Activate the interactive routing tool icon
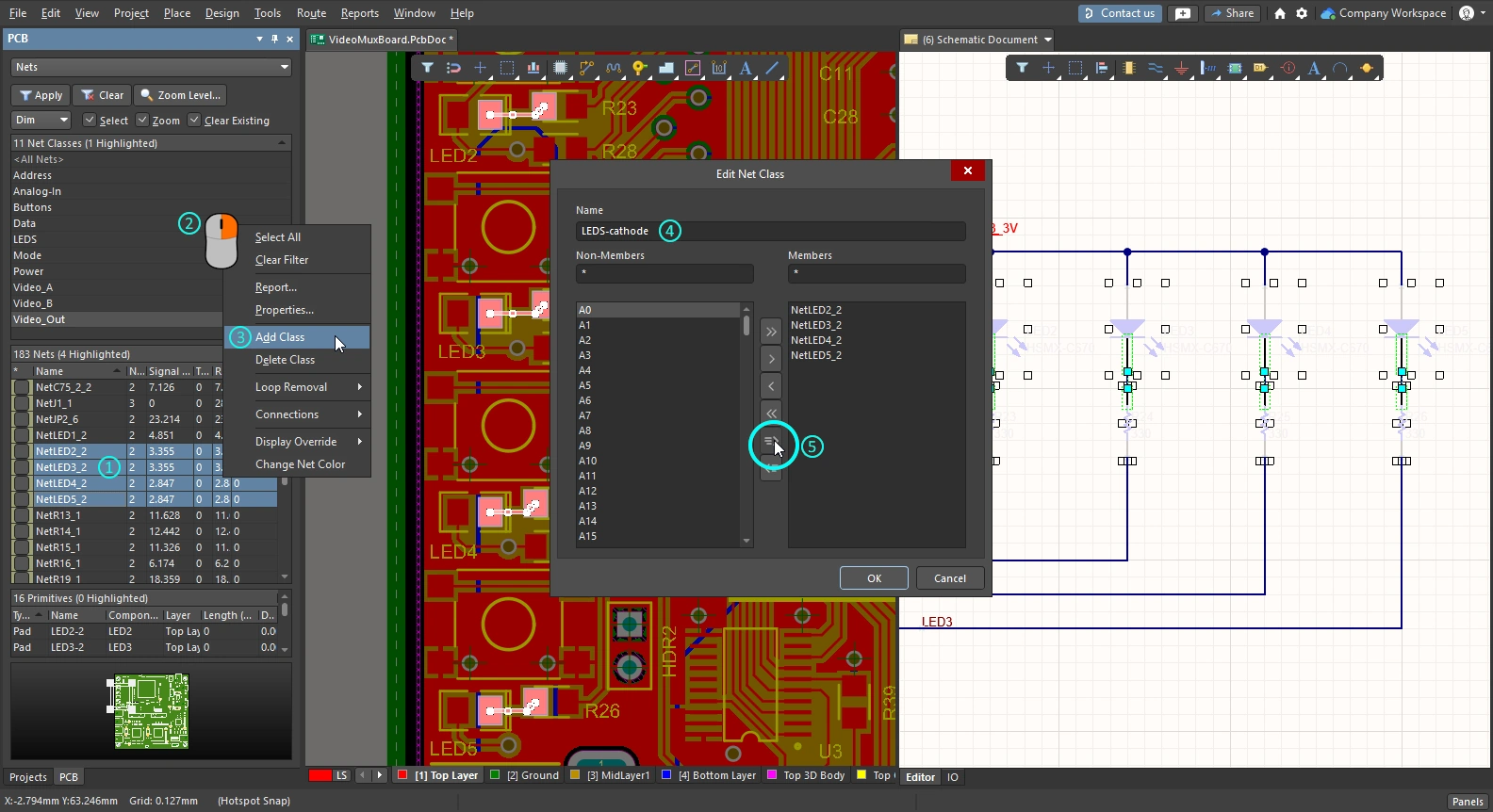Viewport: 1493px width, 812px height. pyautogui.click(x=586, y=68)
